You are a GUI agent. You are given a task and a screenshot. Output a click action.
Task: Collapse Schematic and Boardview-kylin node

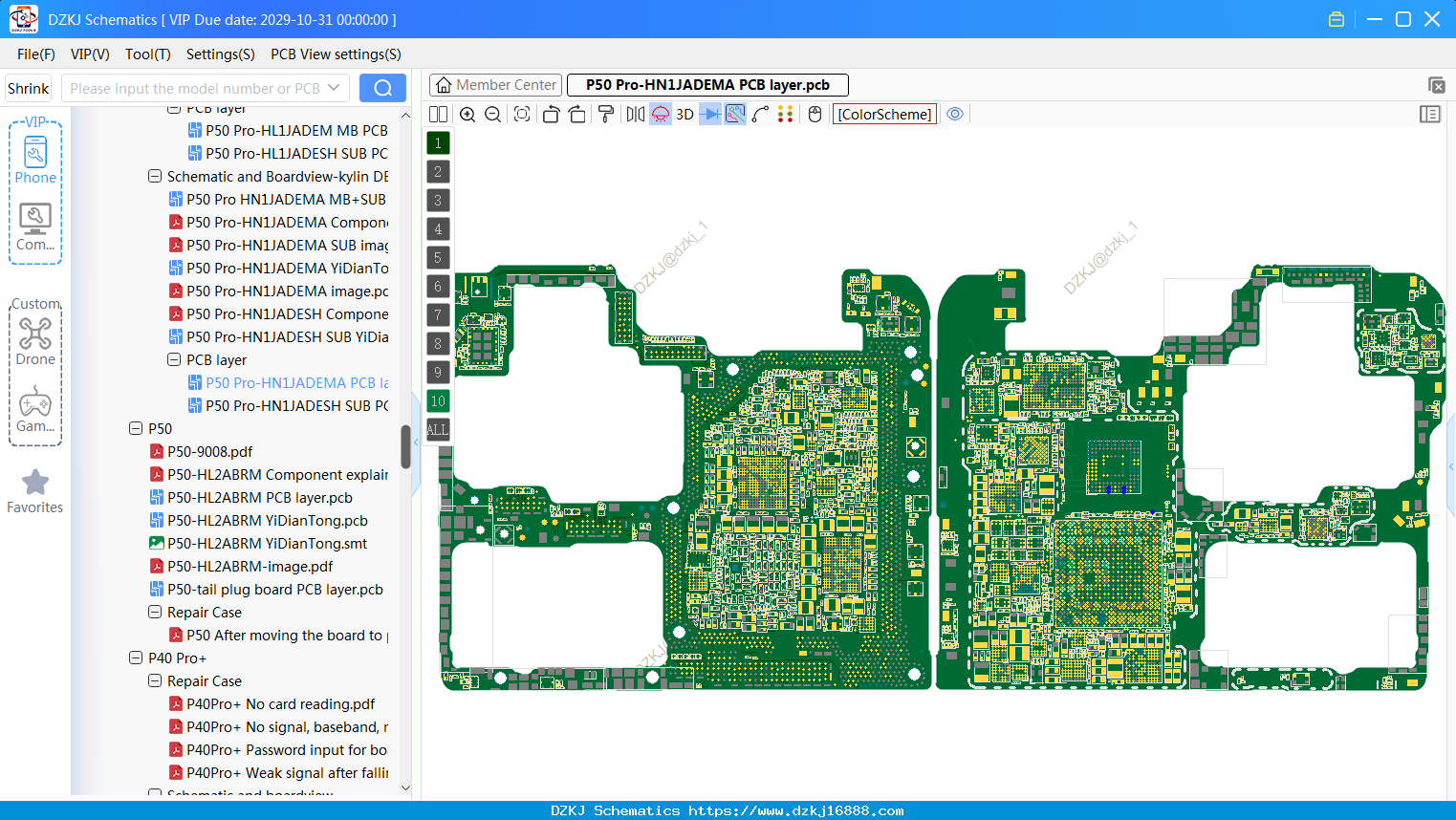[x=155, y=176]
